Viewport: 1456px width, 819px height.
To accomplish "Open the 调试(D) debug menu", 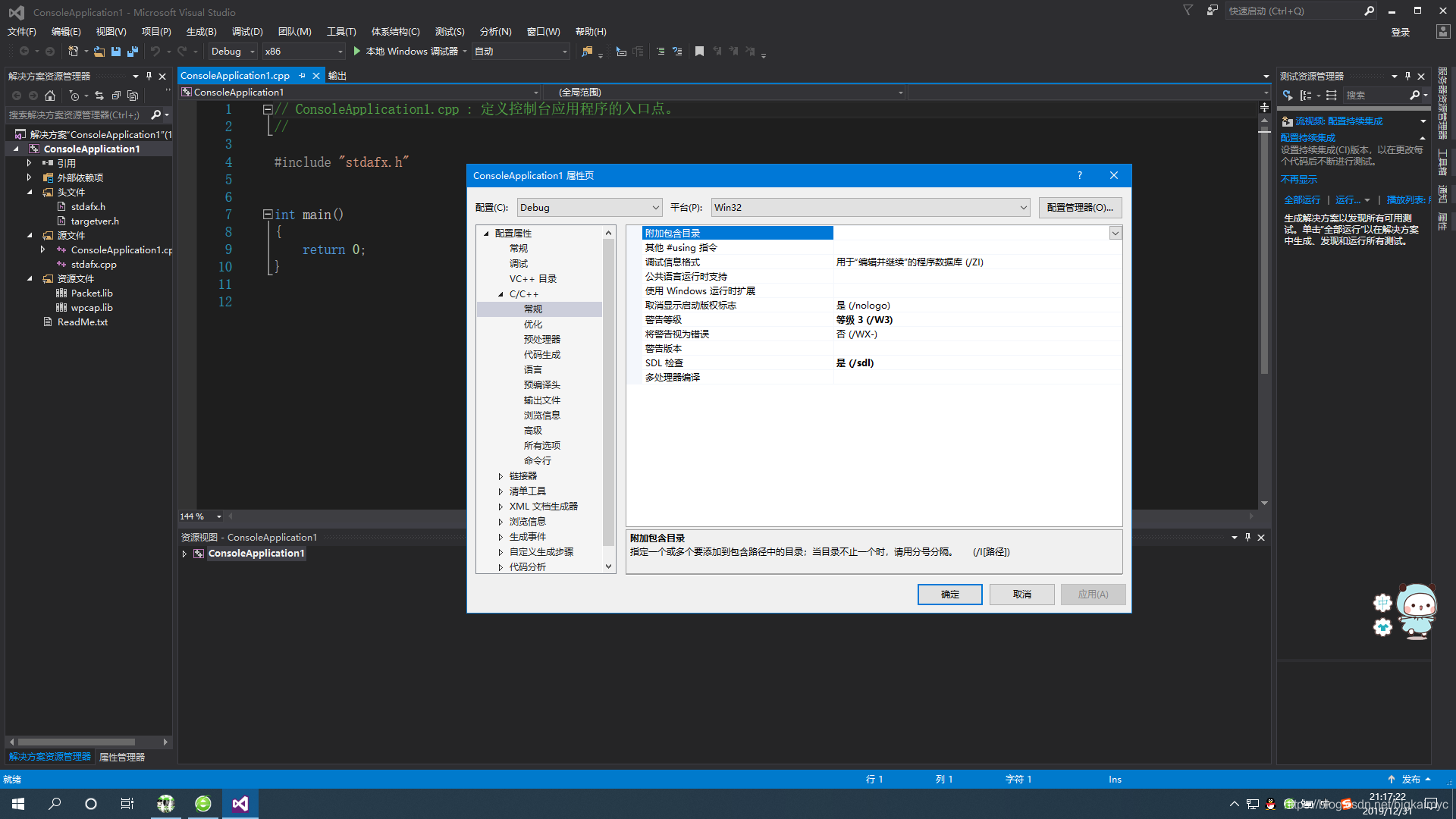I will (x=247, y=31).
